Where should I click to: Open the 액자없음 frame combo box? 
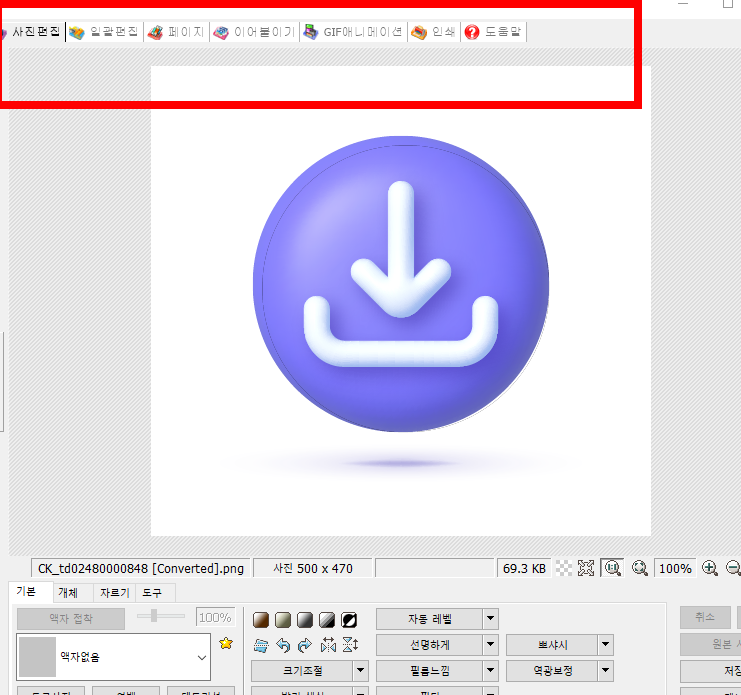[x=113, y=657]
